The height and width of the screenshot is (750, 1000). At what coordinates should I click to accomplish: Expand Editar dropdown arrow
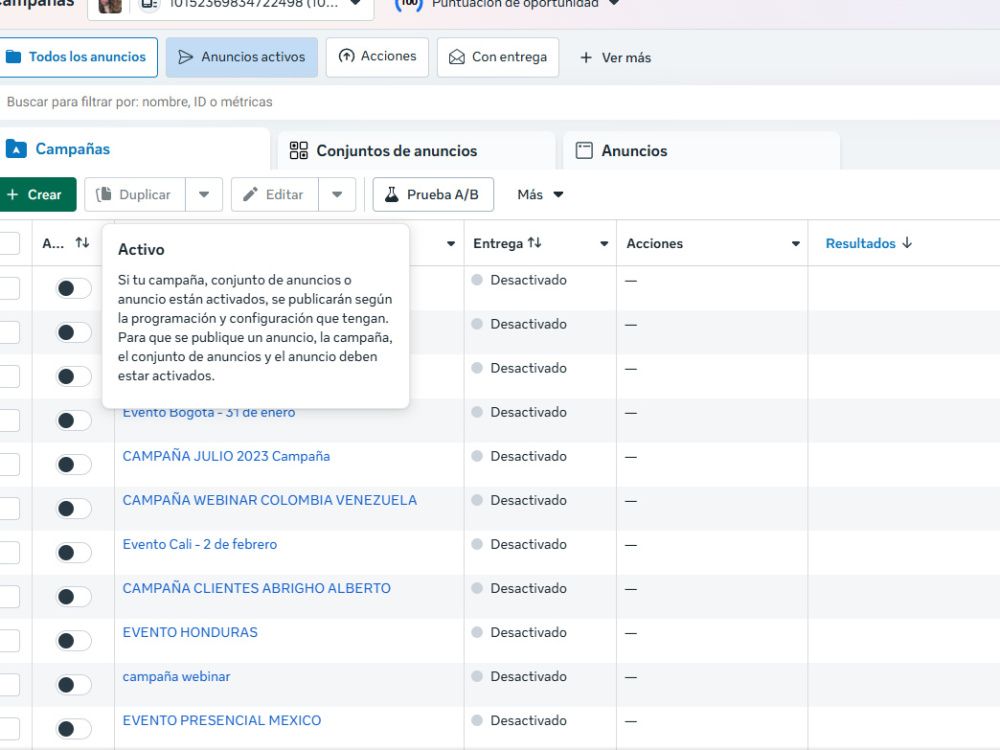tap(337, 195)
